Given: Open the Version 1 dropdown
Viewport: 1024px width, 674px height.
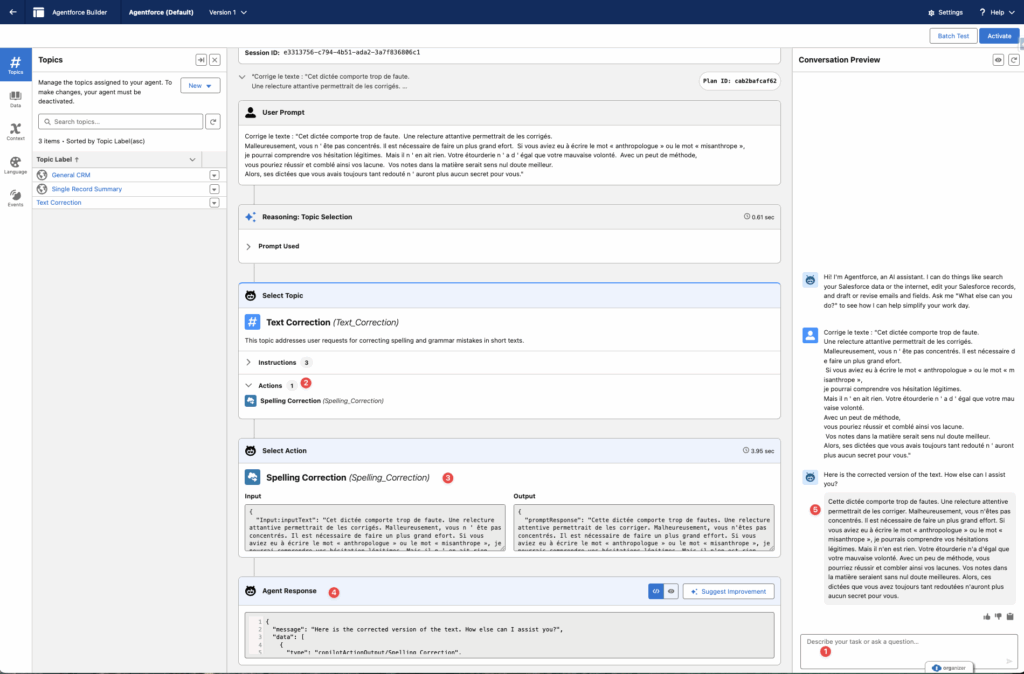Looking at the screenshot, I should click(228, 12).
